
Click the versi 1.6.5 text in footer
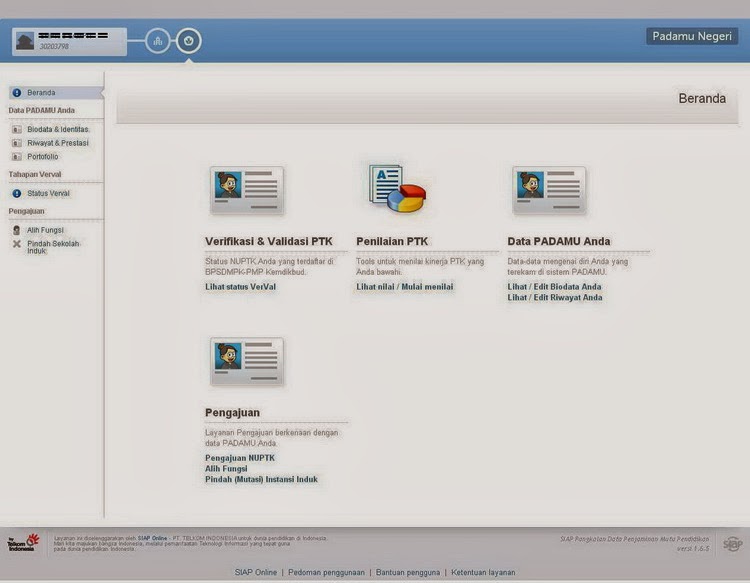point(693,549)
